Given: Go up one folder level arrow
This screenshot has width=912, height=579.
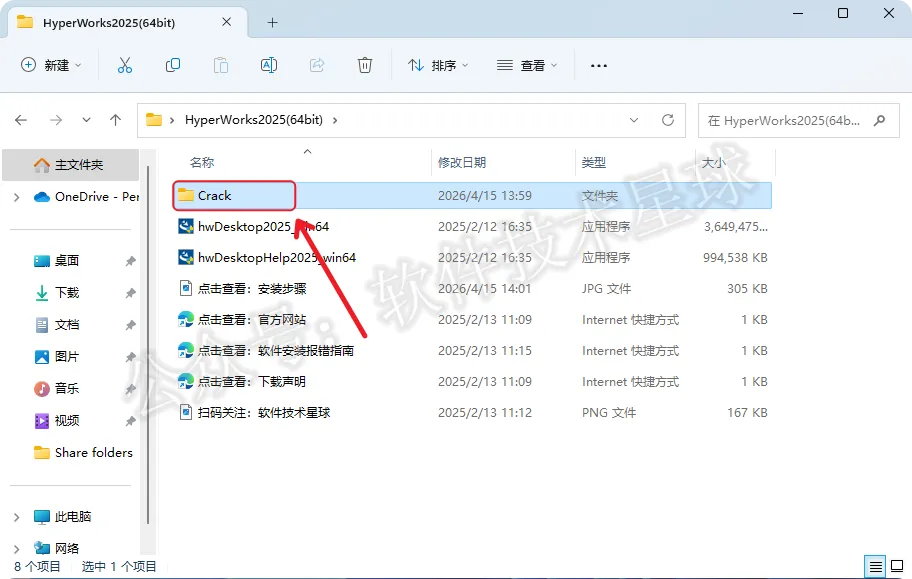Looking at the screenshot, I should (x=116, y=120).
